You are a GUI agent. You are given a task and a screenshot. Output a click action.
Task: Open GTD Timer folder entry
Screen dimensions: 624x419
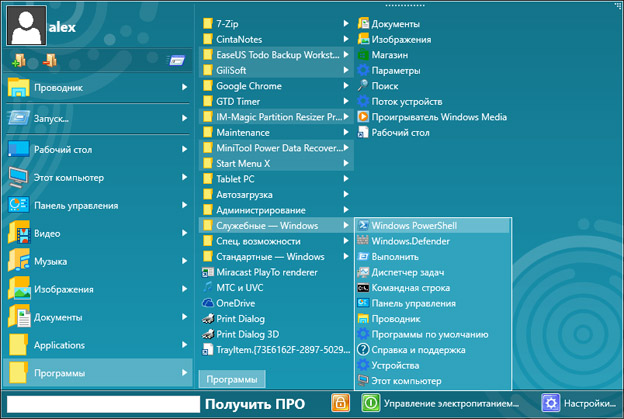[276, 101]
